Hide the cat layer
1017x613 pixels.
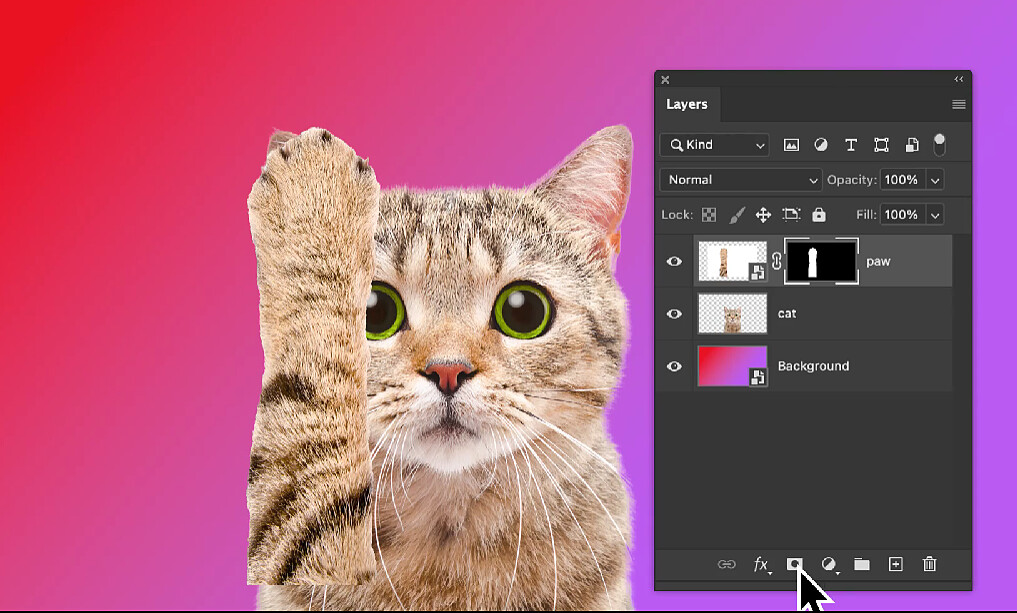674,314
